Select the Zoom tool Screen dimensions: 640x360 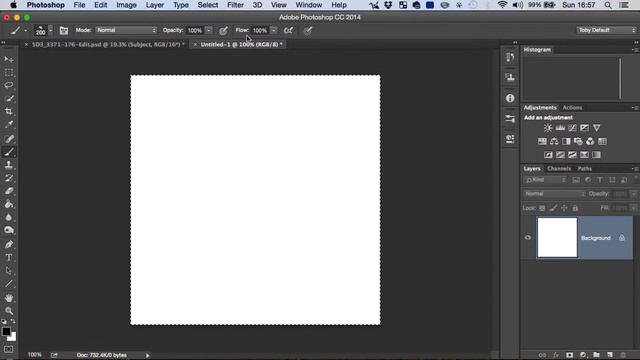tap(9, 311)
